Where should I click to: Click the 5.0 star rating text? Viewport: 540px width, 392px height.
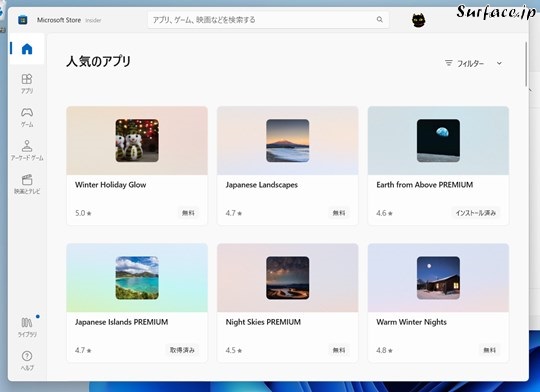click(x=83, y=213)
